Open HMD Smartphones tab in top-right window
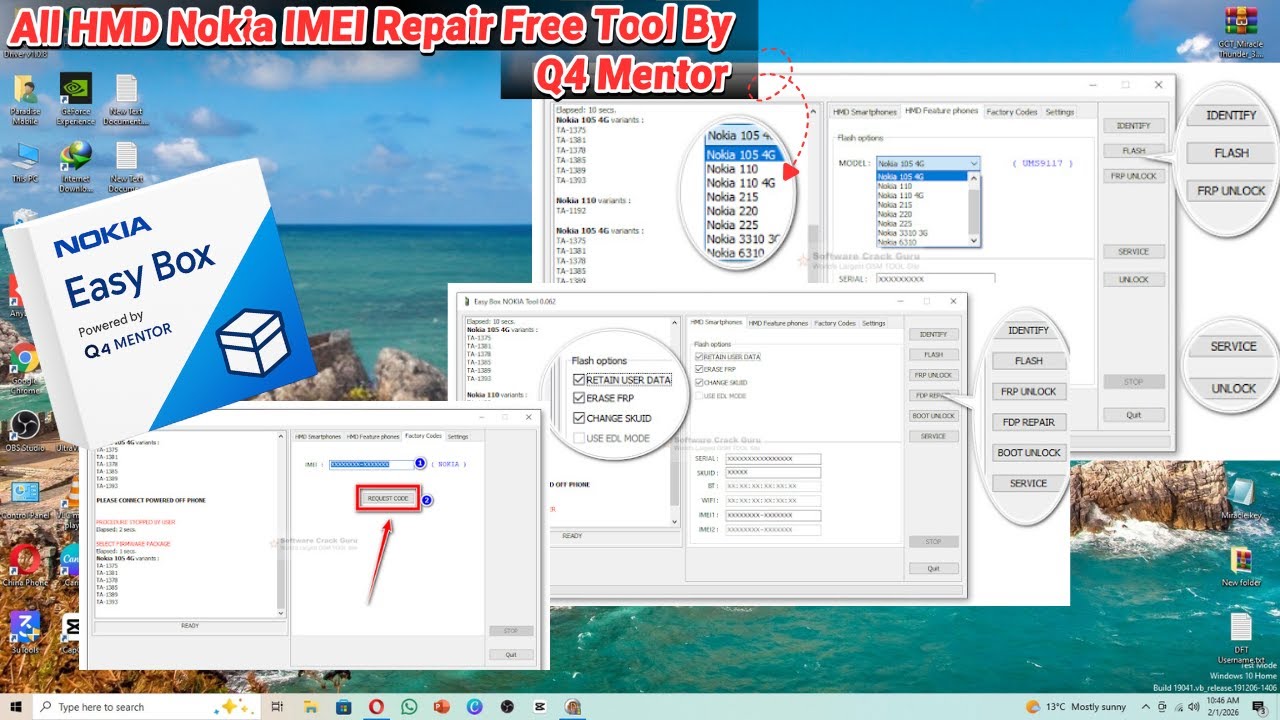Image resolution: width=1280 pixels, height=720 pixels. (x=865, y=112)
